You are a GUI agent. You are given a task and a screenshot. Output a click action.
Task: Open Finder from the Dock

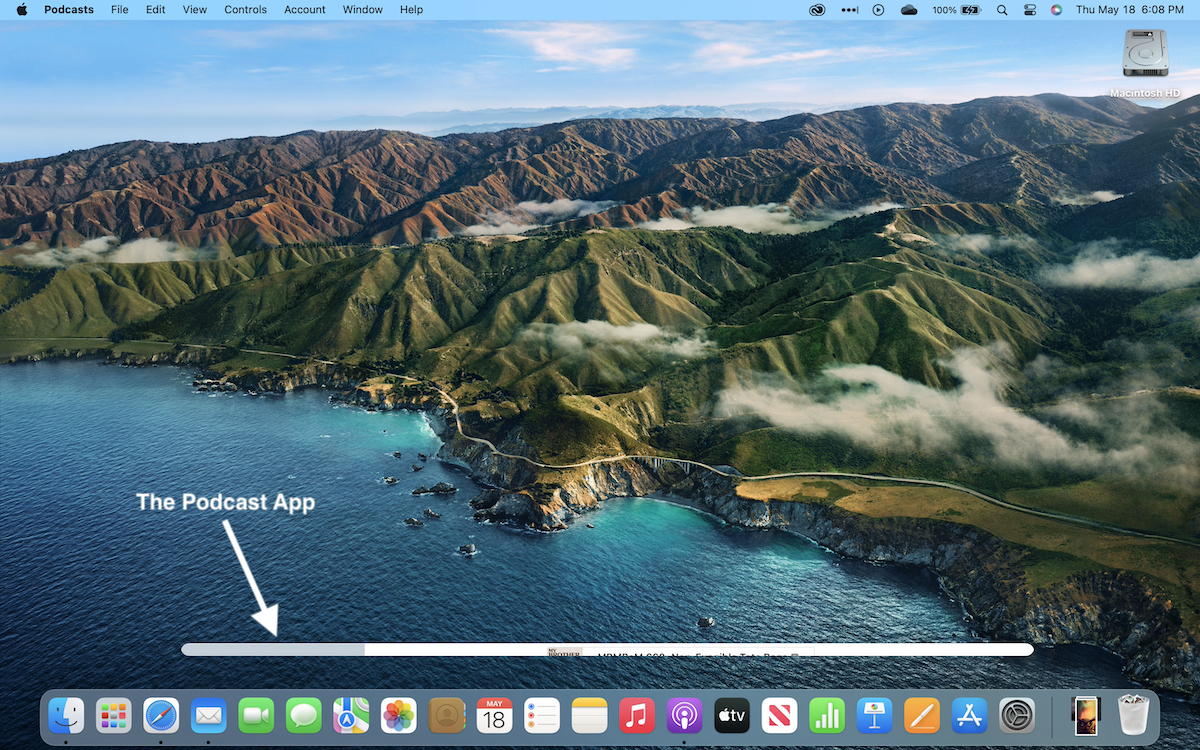click(x=67, y=716)
